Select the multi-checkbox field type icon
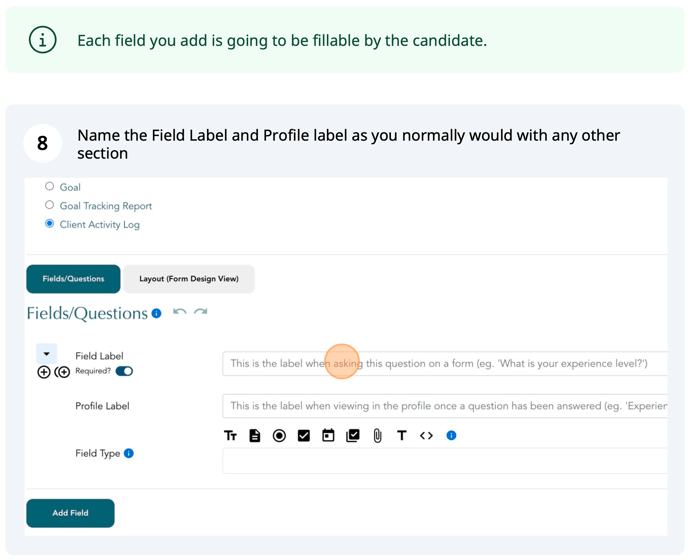 [353, 435]
